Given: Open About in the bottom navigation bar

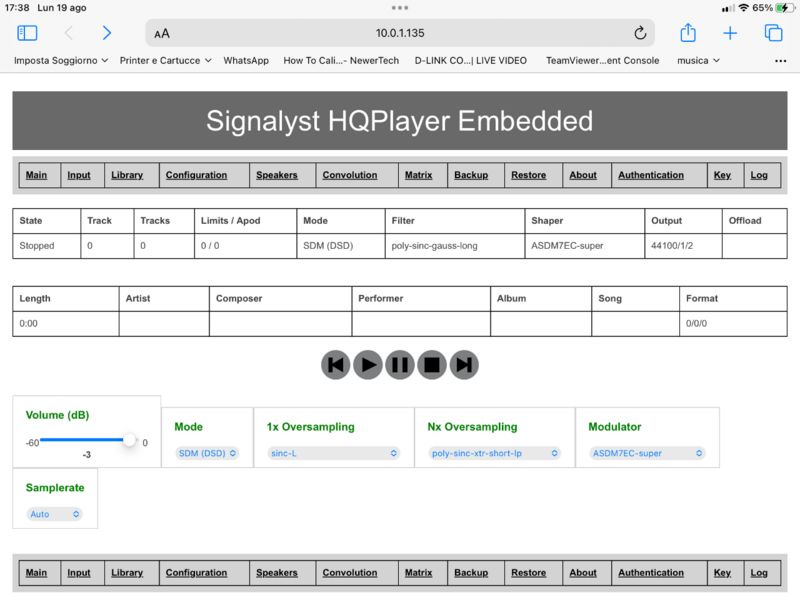Looking at the screenshot, I should [583, 573].
